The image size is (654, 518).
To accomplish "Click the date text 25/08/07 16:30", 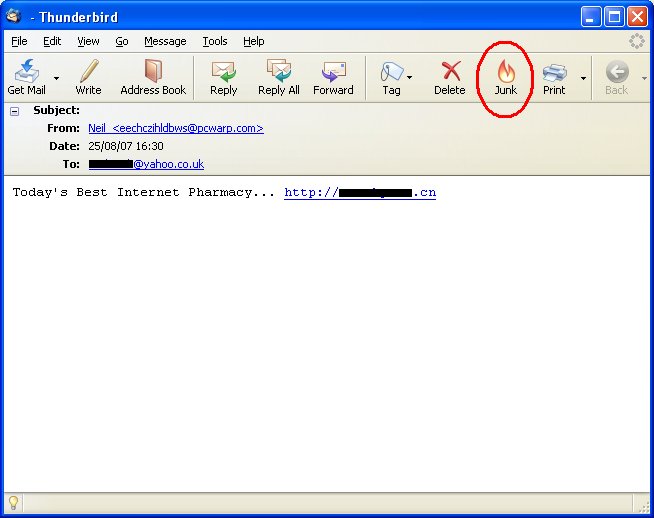I will tap(126, 146).
